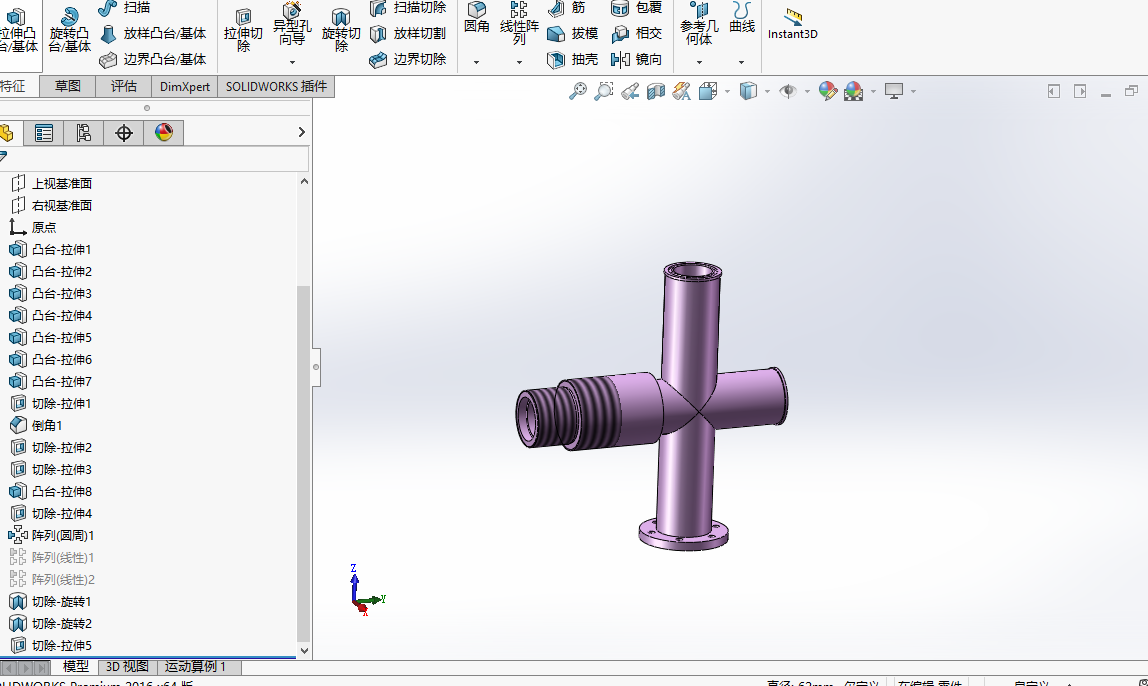Switch to the 模型 bottom tab
This screenshot has width=1148, height=686.
pos(75,666)
